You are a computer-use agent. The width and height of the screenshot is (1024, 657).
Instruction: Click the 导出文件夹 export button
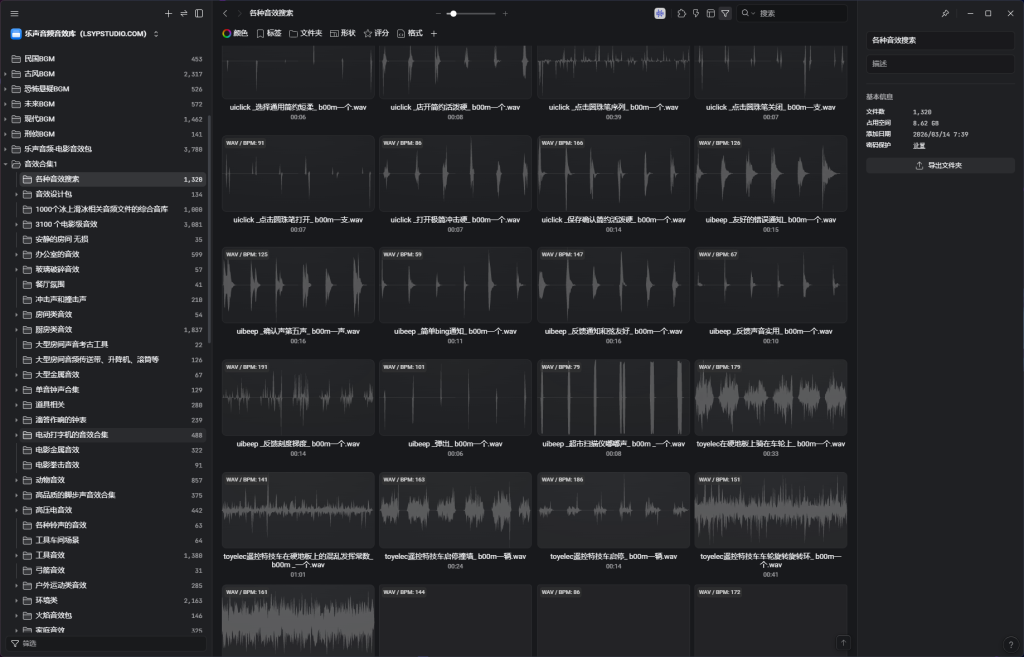click(x=940, y=165)
